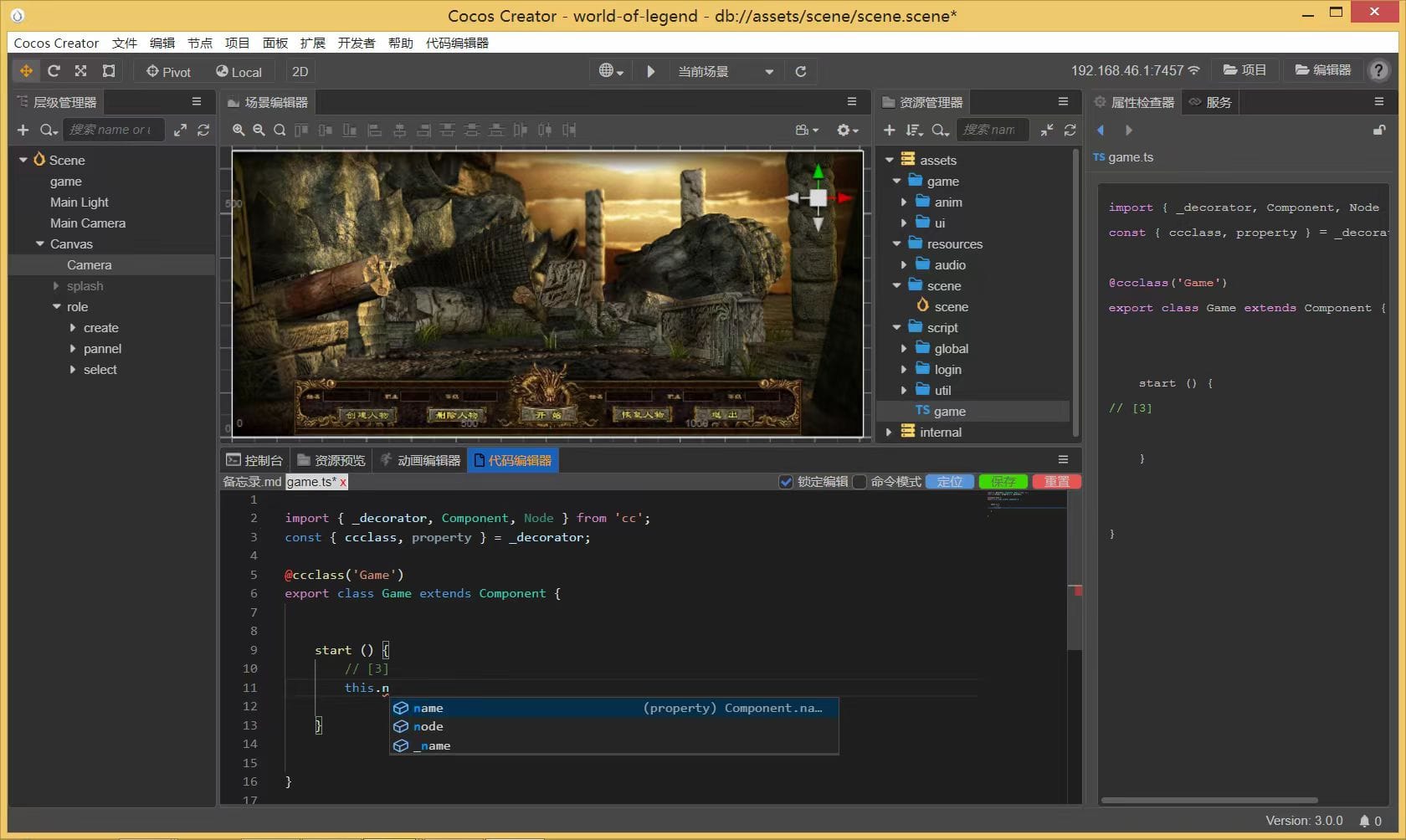Viewport: 1406px width, 840px height.
Task: Go back in inspector history
Action: tap(1101, 130)
